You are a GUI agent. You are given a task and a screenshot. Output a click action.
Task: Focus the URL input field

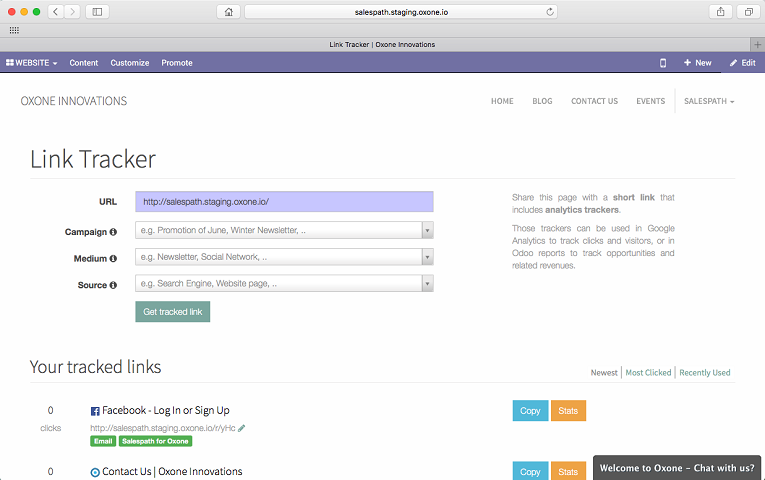click(284, 201)
